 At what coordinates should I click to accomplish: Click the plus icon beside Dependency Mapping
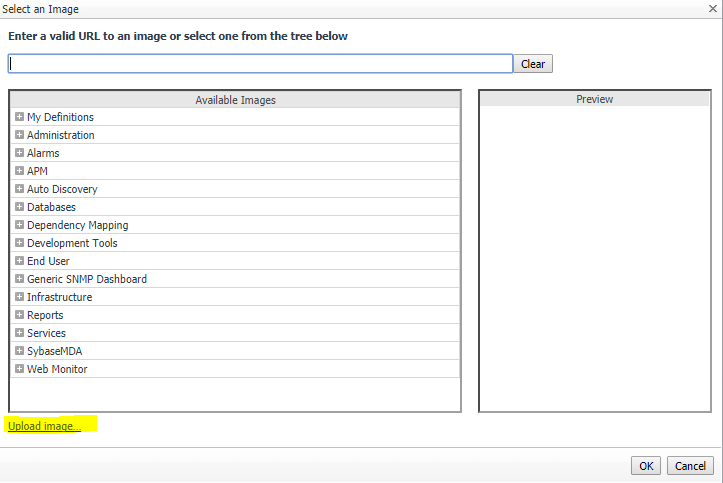pos(19,225)
